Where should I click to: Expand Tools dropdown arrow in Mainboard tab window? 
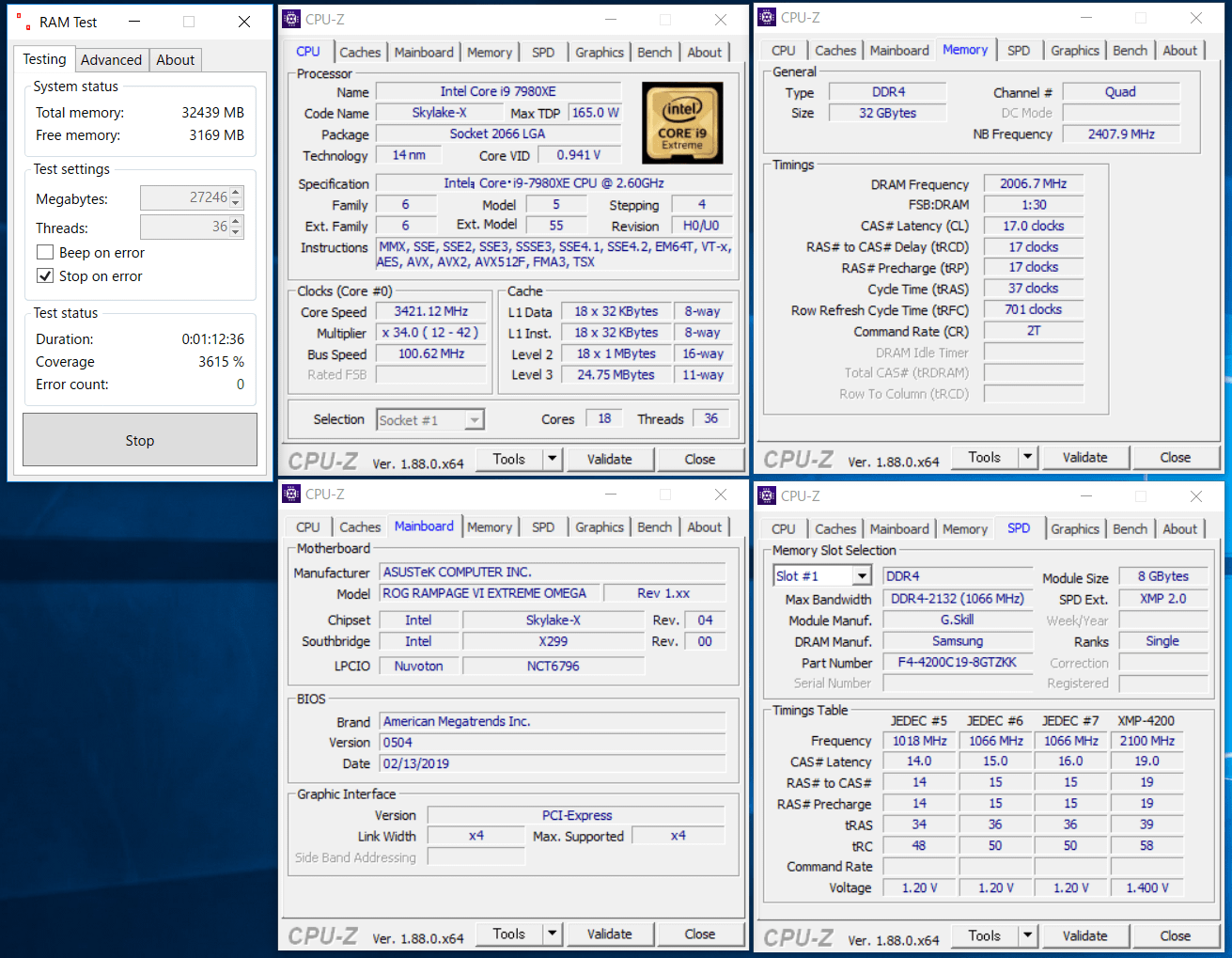pos(553,934)
